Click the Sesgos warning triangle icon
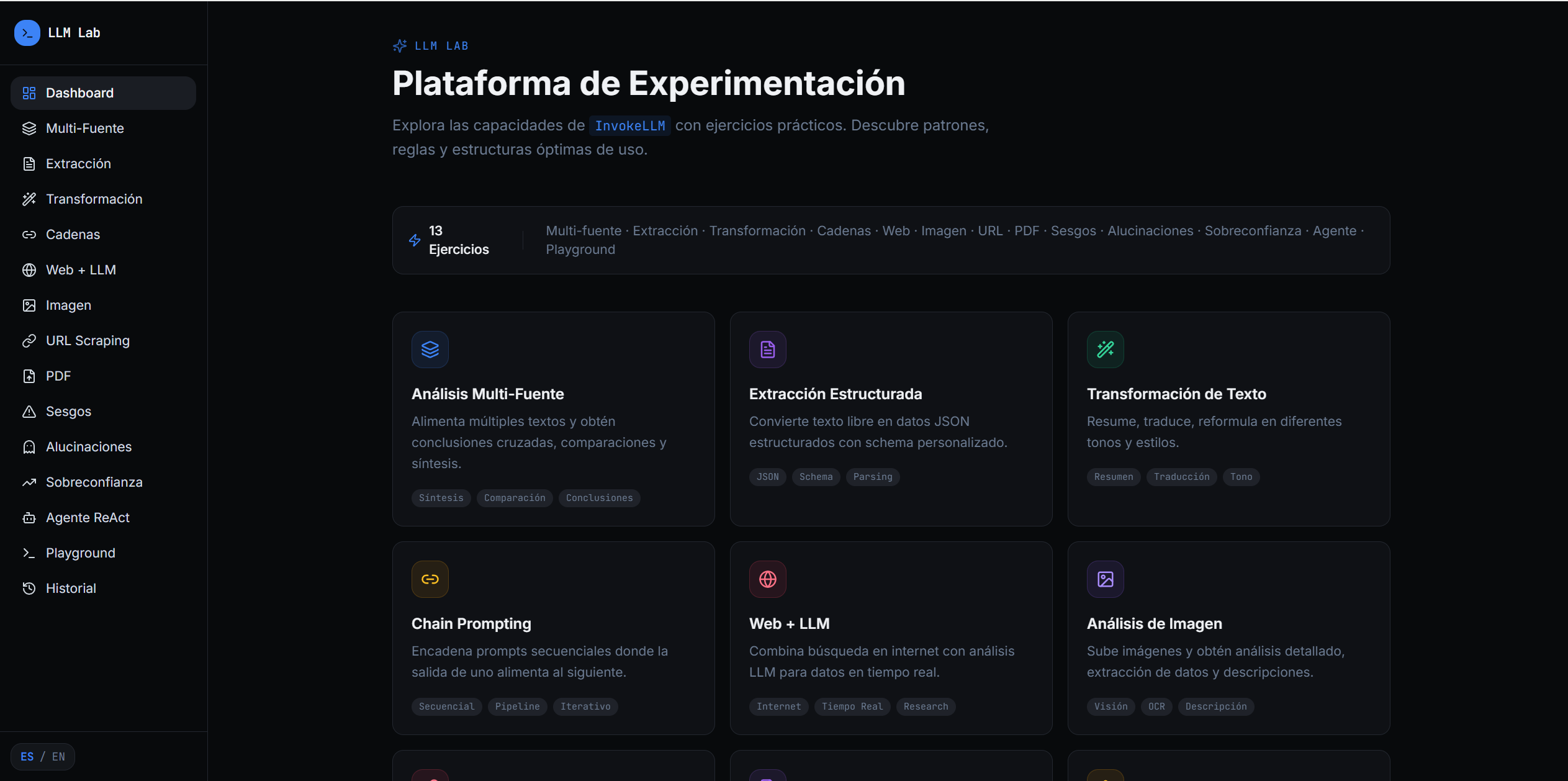Image resolution: width=1568 pixels, height=781 pixels. pos(29,412)
